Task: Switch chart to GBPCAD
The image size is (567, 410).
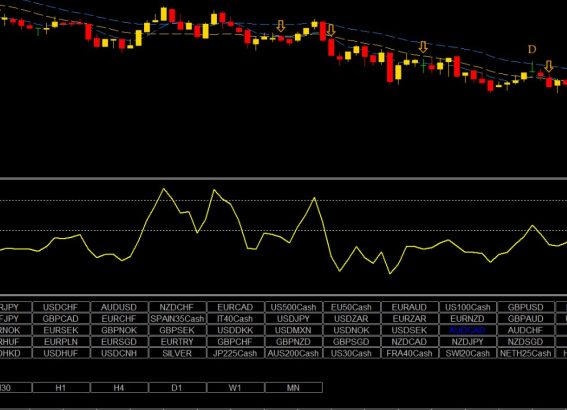Action: coord(61,319)
